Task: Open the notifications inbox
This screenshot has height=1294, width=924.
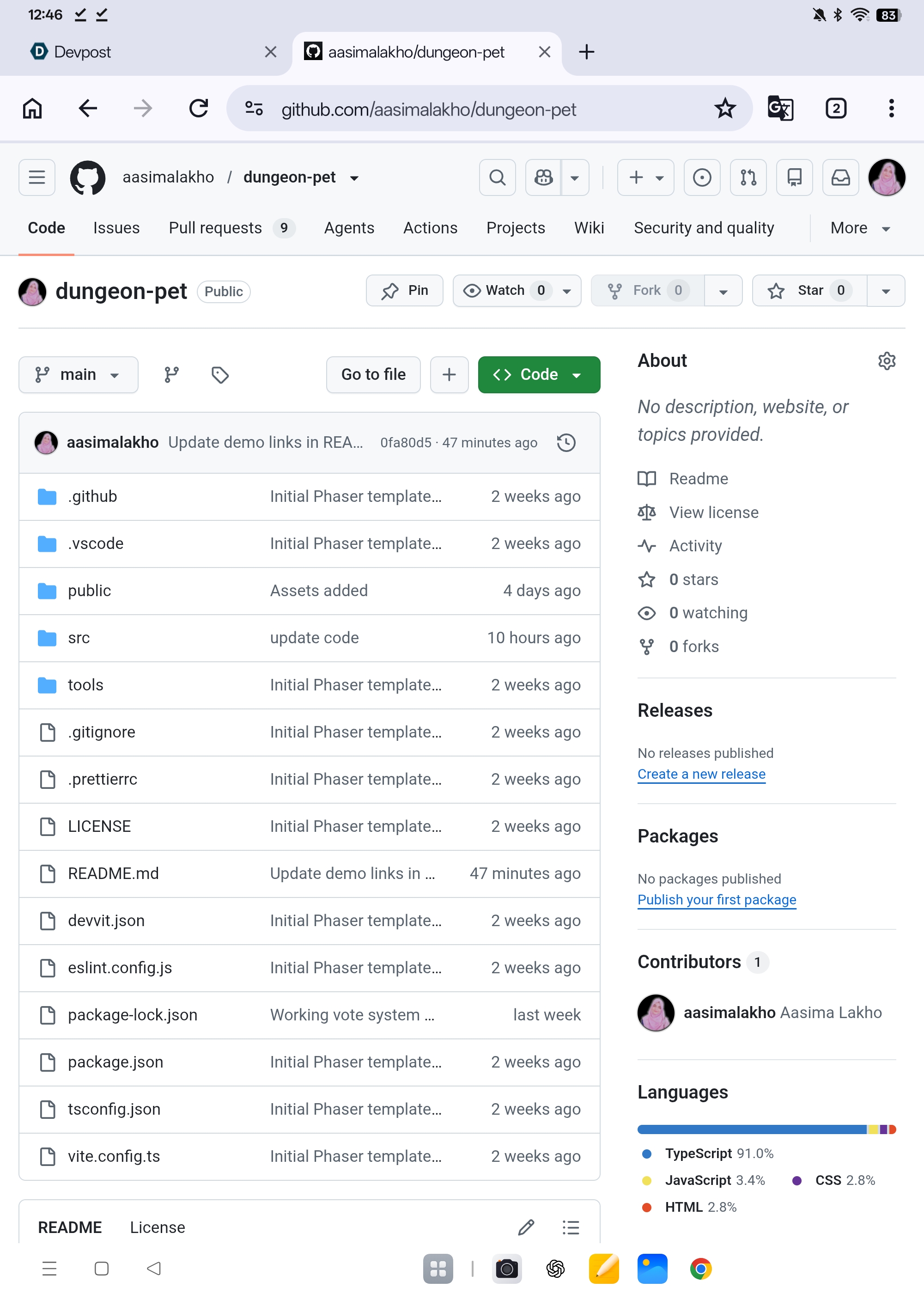Action: (x=840, y=177)
